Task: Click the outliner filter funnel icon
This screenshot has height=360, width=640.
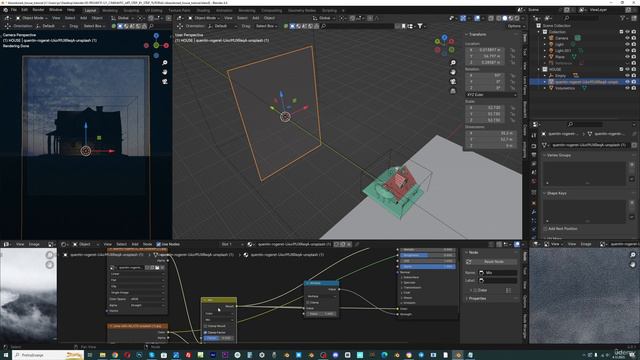Action: [x=622, y=18]
